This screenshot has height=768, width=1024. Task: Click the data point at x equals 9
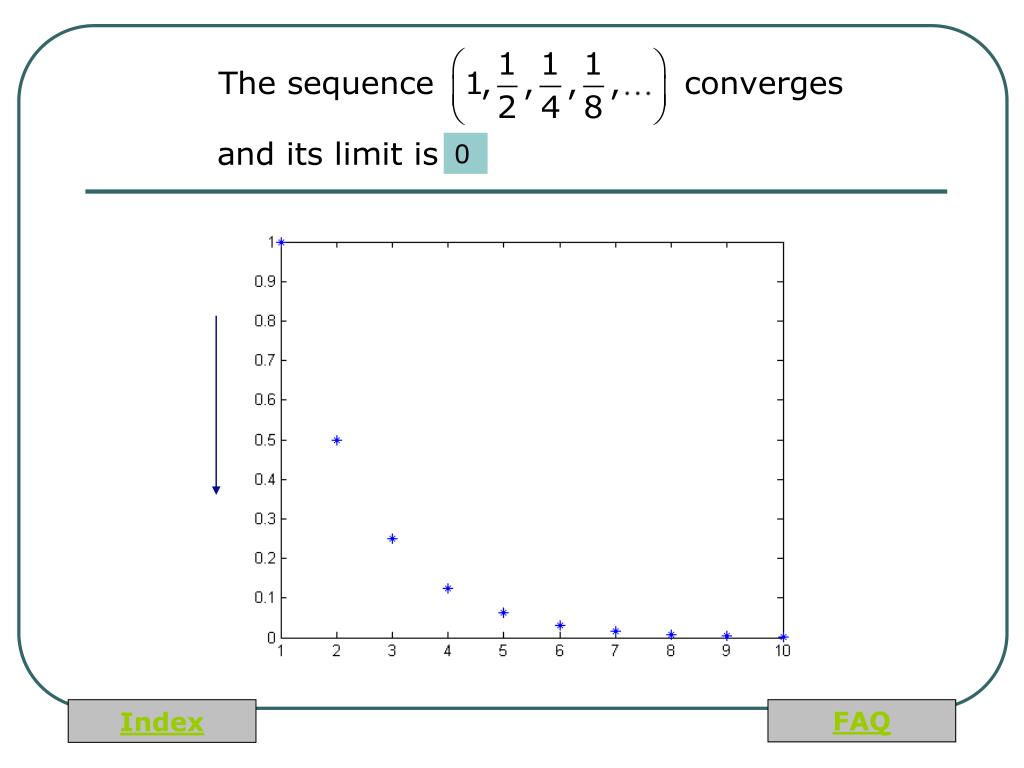[x=727, y=635]
